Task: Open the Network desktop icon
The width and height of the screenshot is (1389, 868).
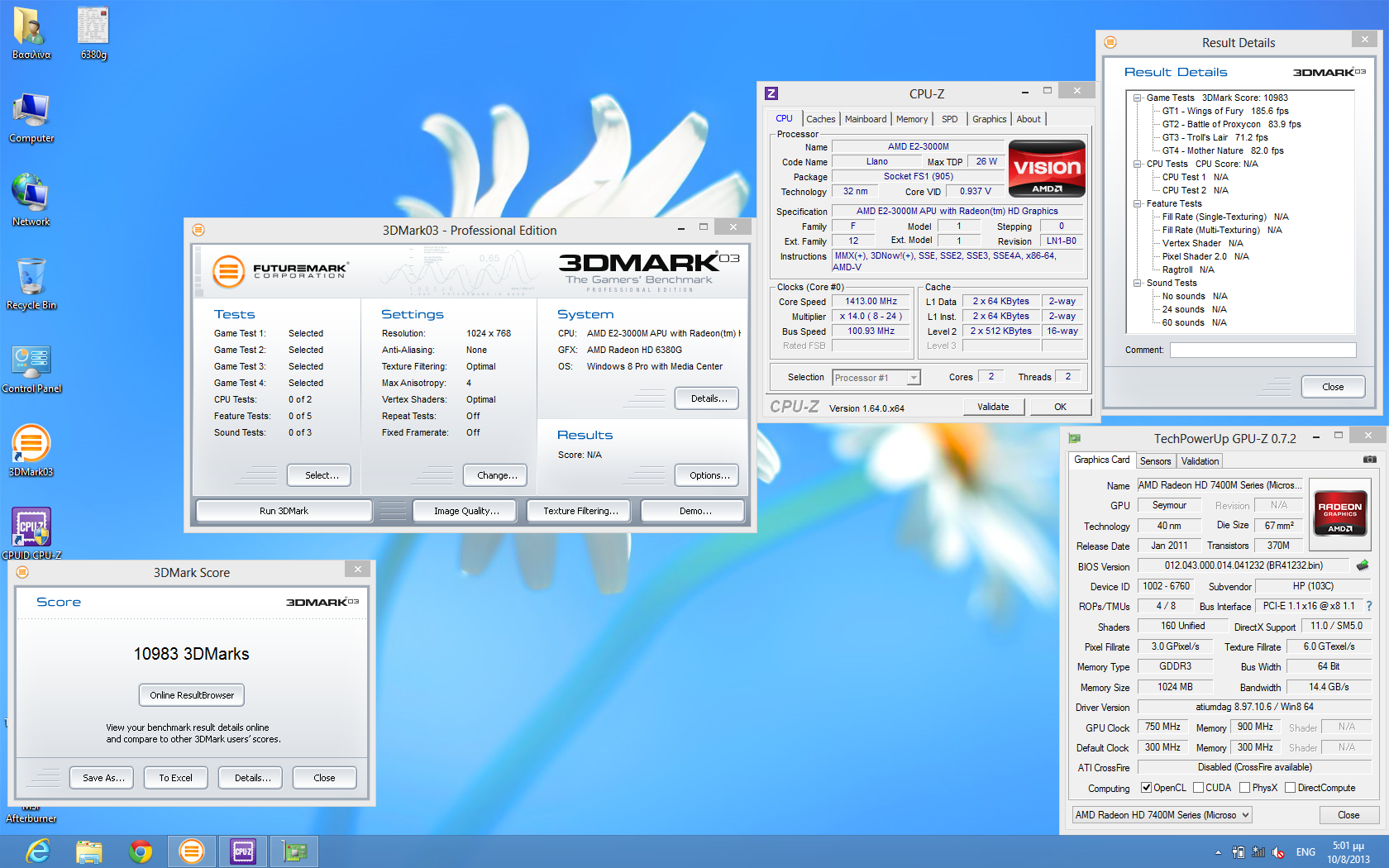Action: (x=31, y=200)
